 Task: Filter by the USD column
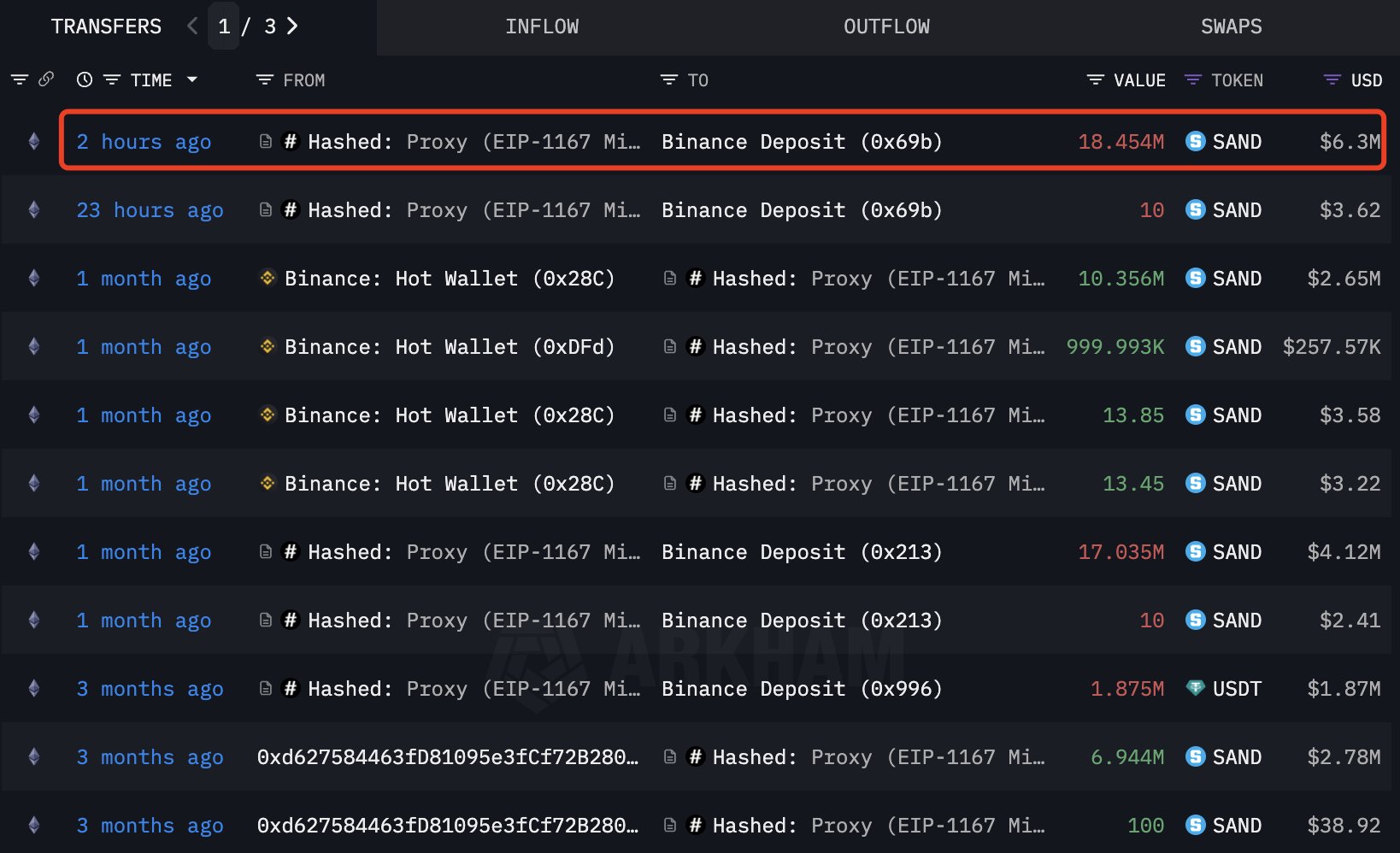coord(1332,79)
